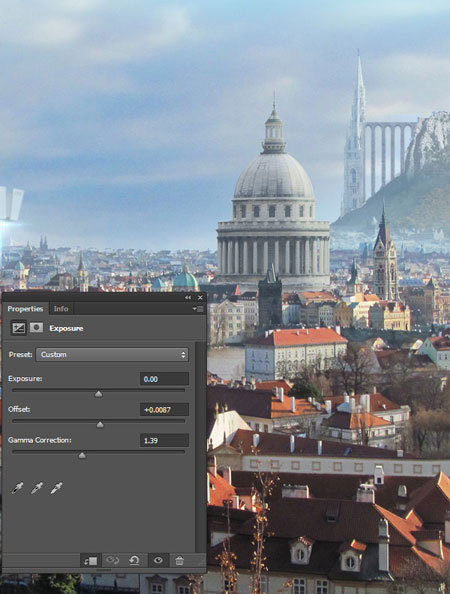Click the Gamma Correction slider handle
Viewport: 450px width, 594px height.
coord(82,455)
